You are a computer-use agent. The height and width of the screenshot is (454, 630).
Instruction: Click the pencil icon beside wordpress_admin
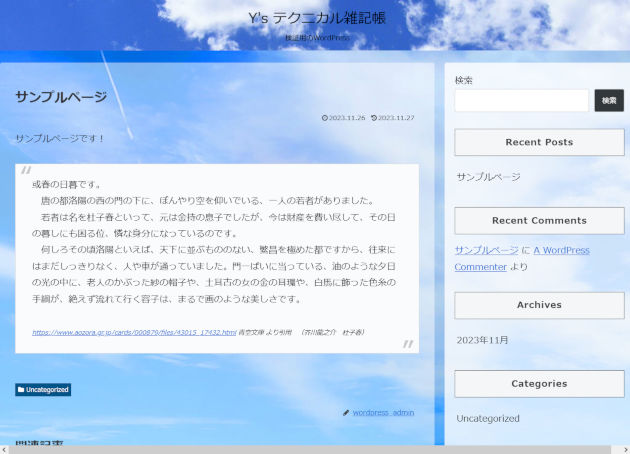(346, 412)
